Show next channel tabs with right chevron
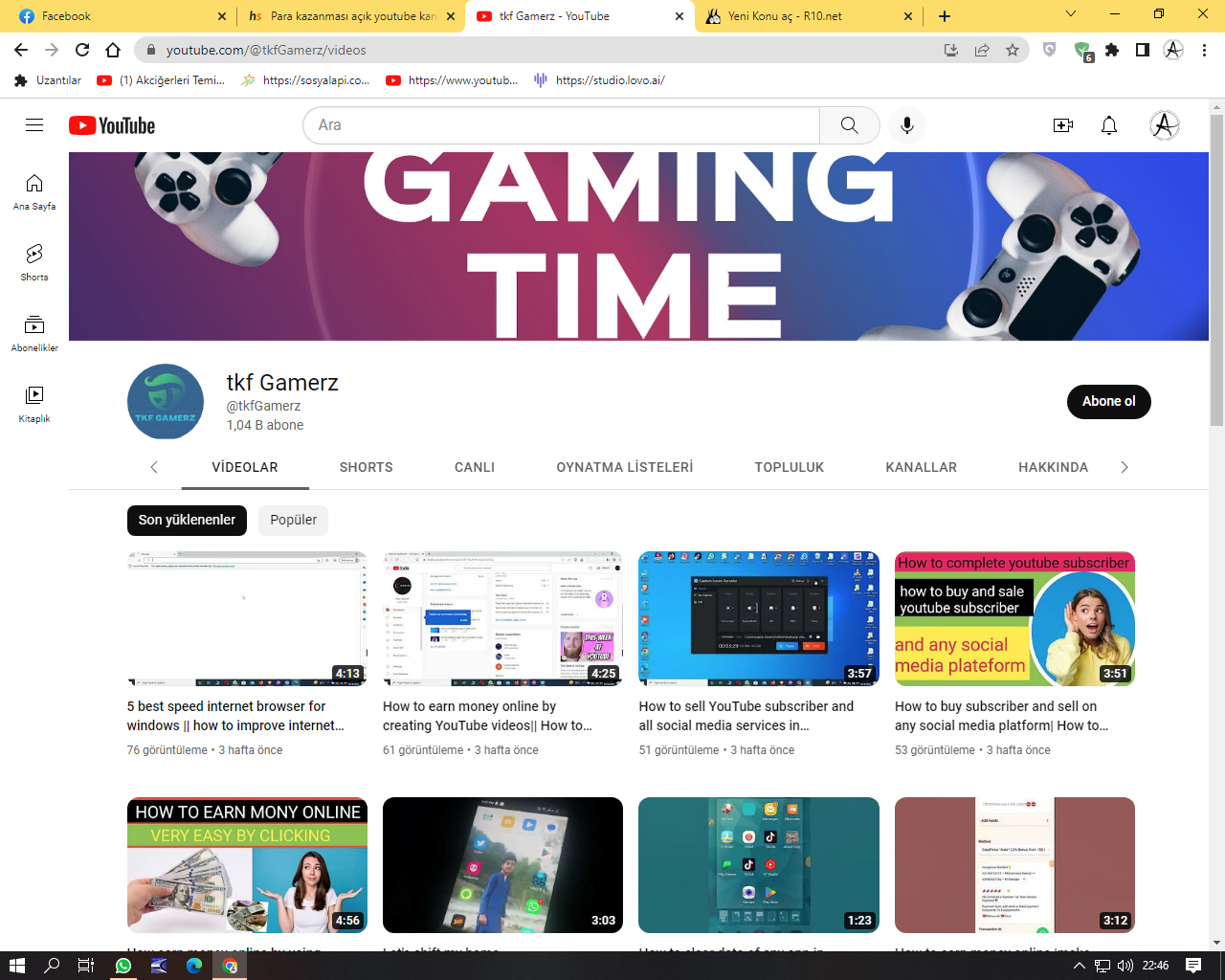Image resolution: width=1225 pixels, height=980 pixels. coord(1125,467)
